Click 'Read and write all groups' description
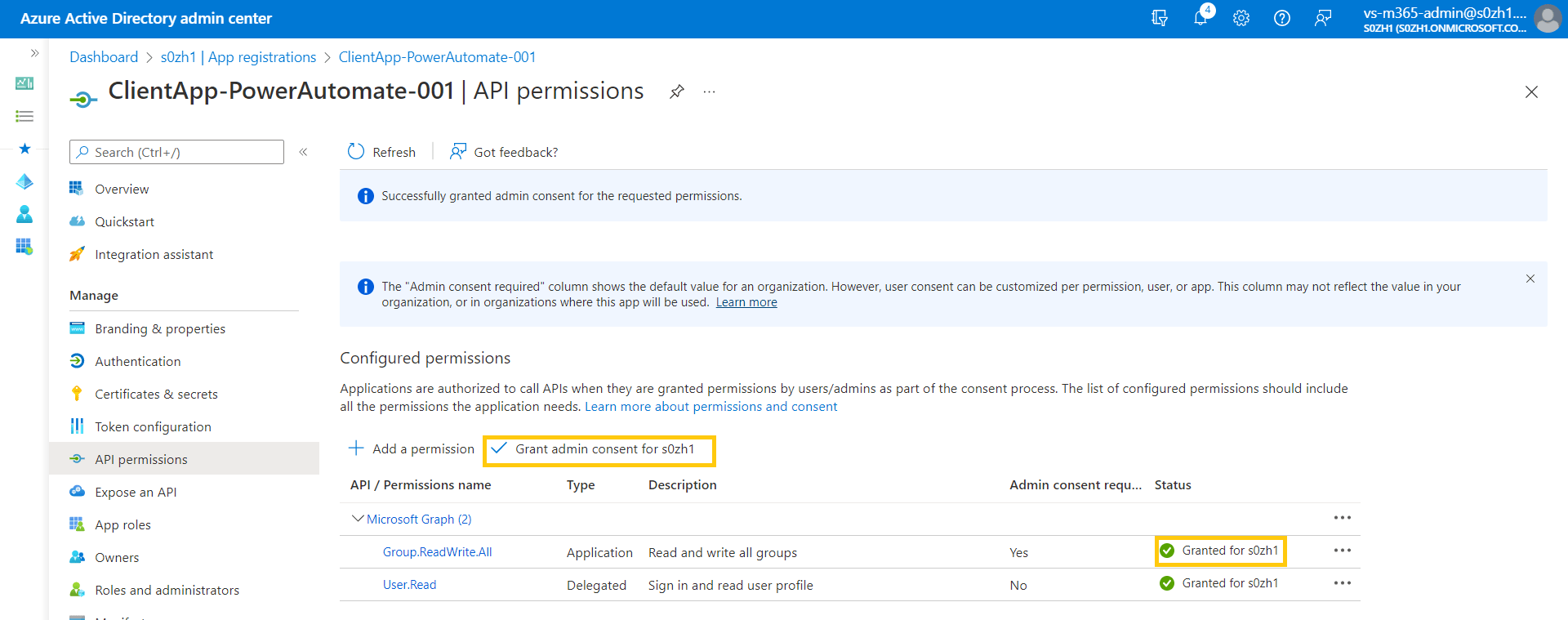The width and height of the screenshot is (1568, 620). 723,552
